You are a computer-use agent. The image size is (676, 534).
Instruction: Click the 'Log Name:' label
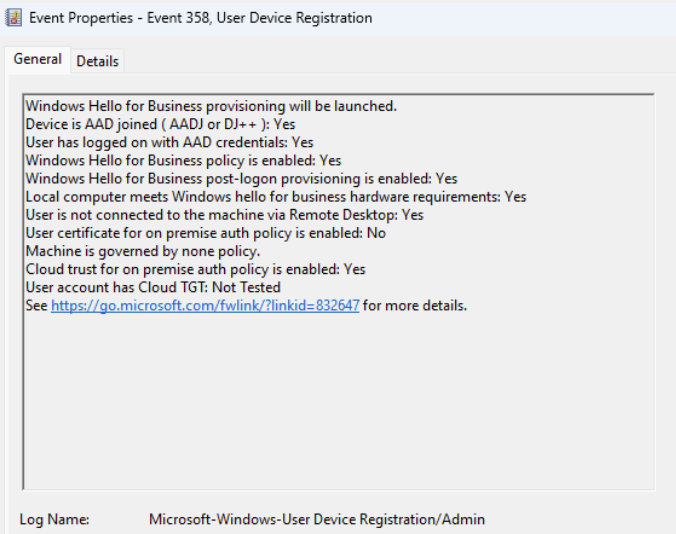coord(55,519)
